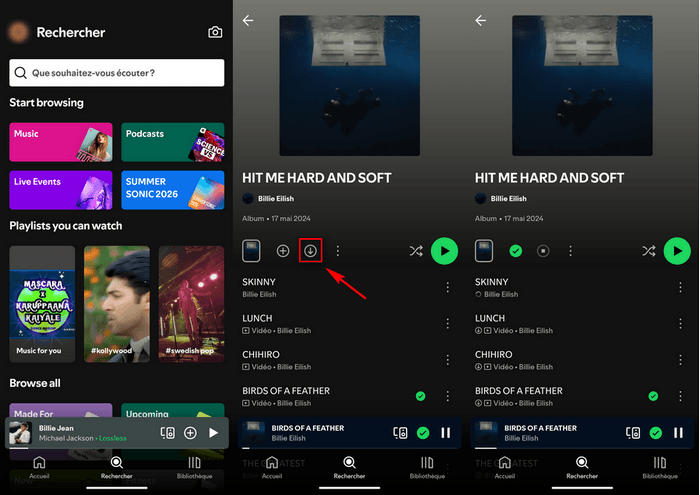Viewport: 700px width, 495px height.
Task: Toggle green saved checkmark under album, right screen
Action: (516, 251)
